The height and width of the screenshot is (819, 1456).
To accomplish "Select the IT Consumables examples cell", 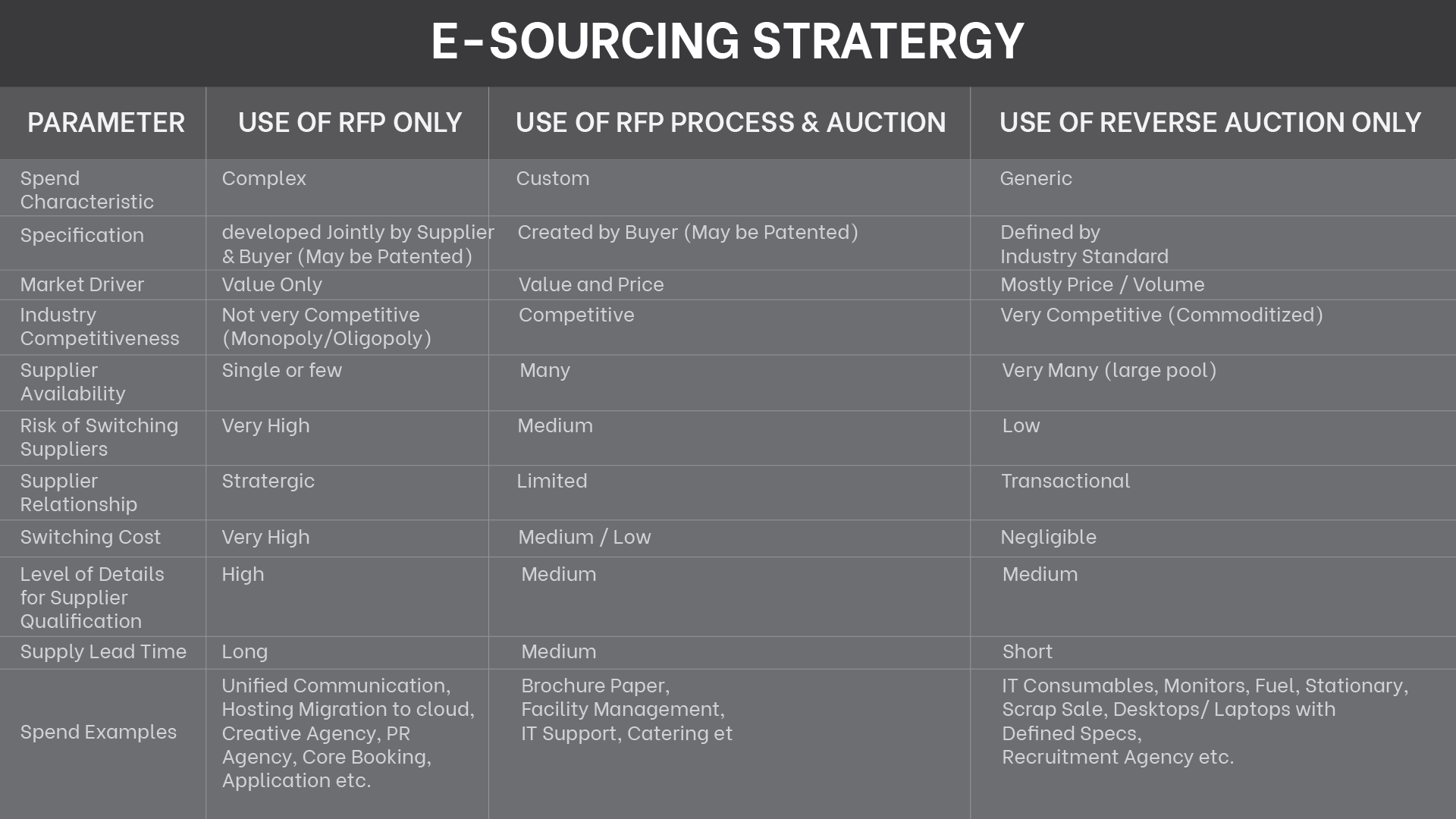I will [1205, 720].
